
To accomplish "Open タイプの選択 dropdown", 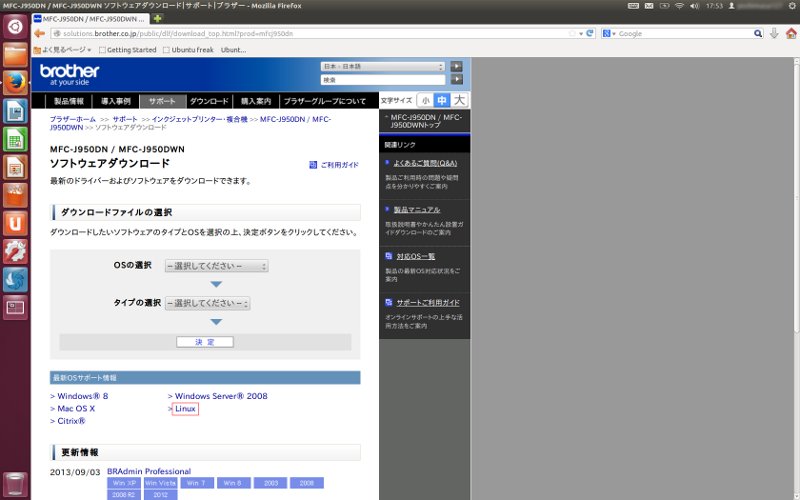I will pos(207,303).
